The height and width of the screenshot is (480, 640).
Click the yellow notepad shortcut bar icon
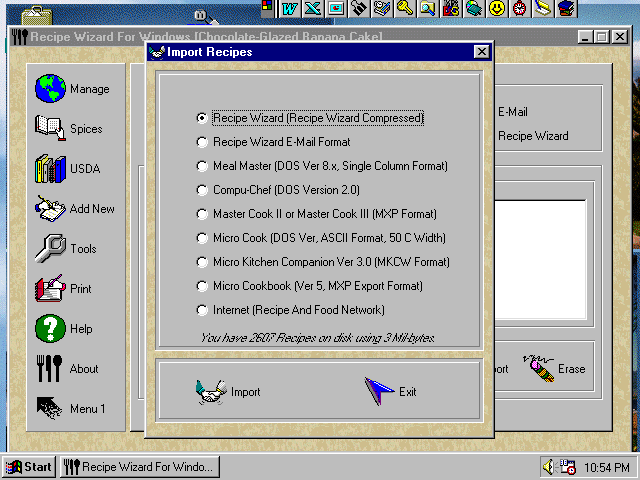point(542,9)
